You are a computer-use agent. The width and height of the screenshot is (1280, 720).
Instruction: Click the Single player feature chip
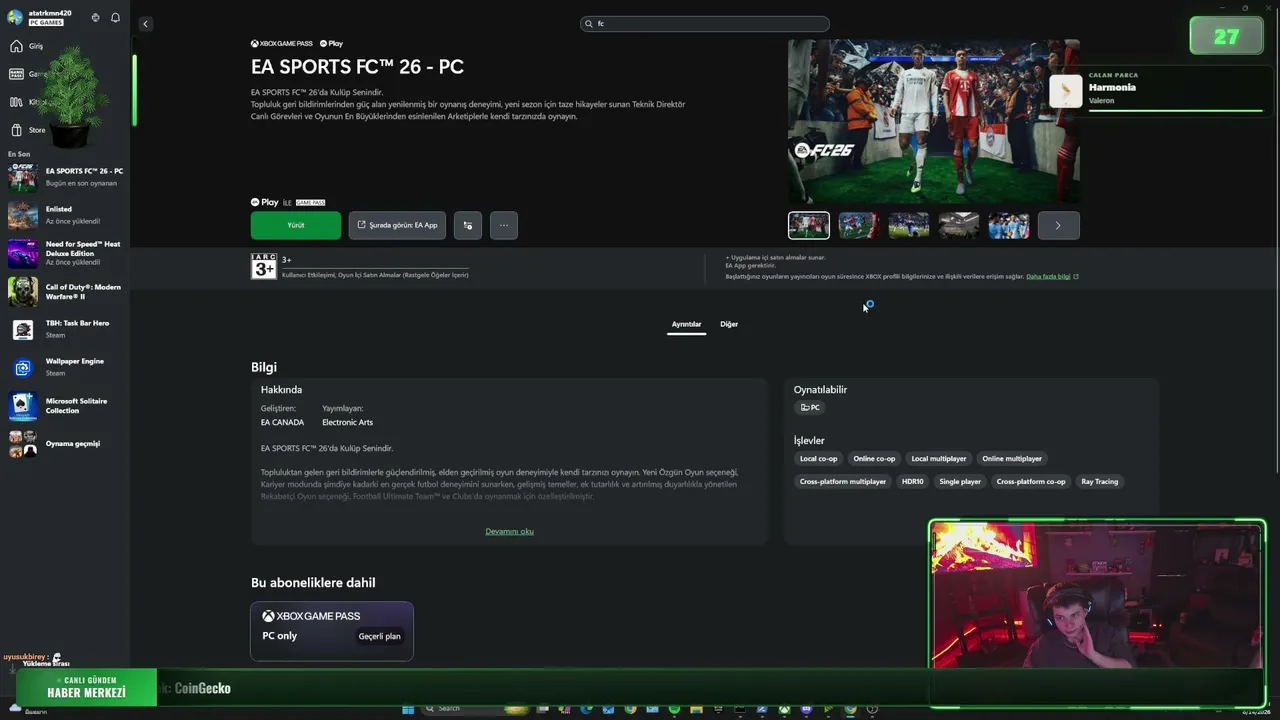pyautogui.click(x=960, y=482)
